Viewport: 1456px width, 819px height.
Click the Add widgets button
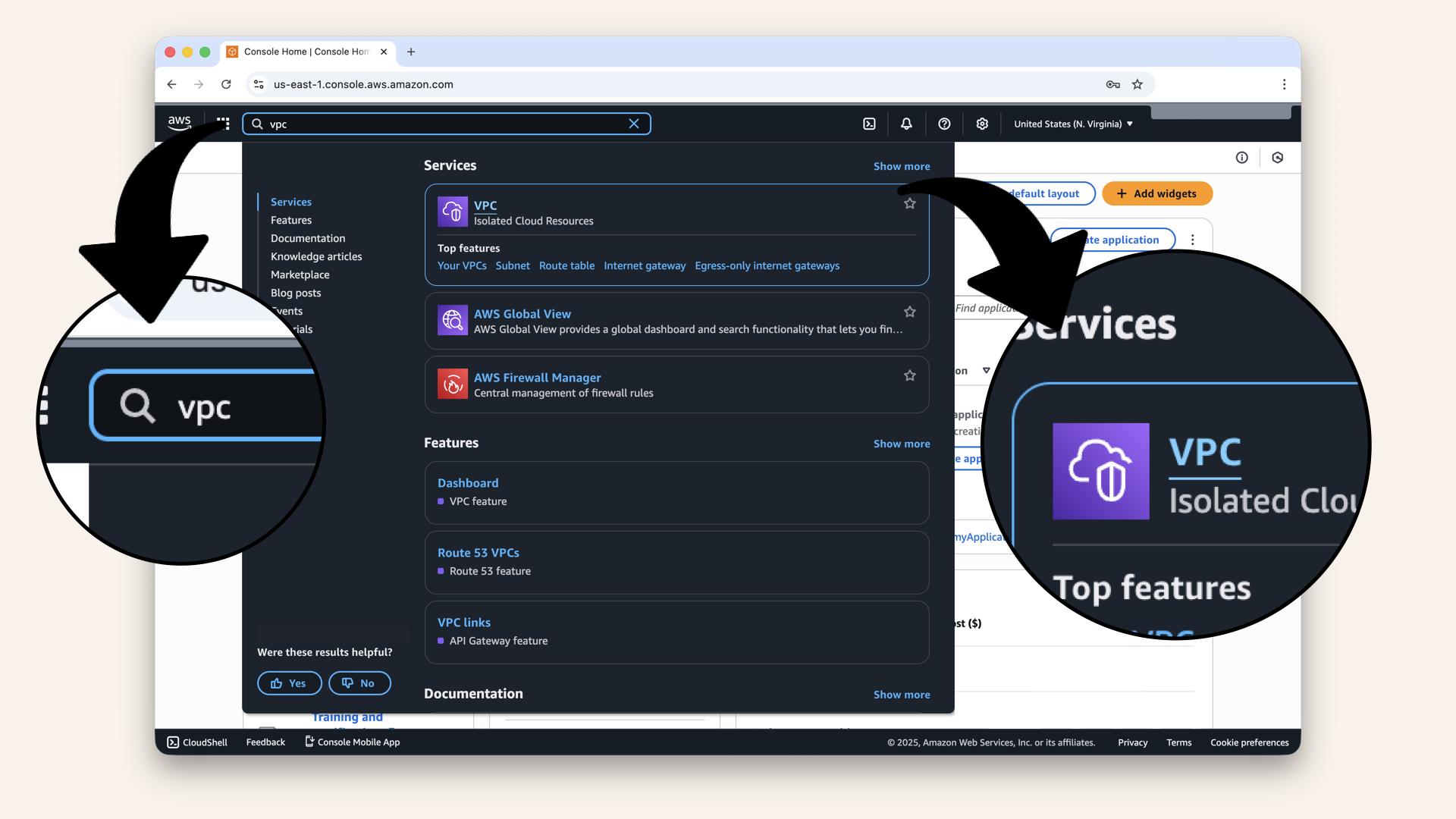coord(1157,193)
